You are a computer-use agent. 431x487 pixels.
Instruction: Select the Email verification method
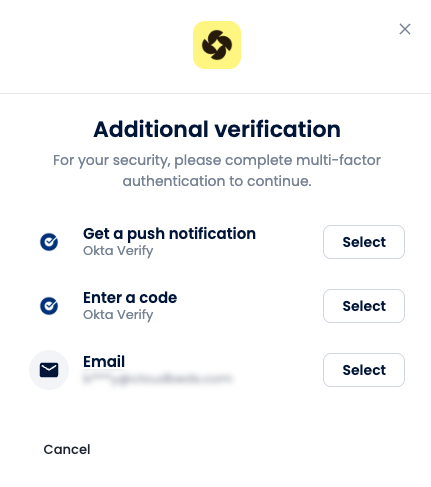364,370
